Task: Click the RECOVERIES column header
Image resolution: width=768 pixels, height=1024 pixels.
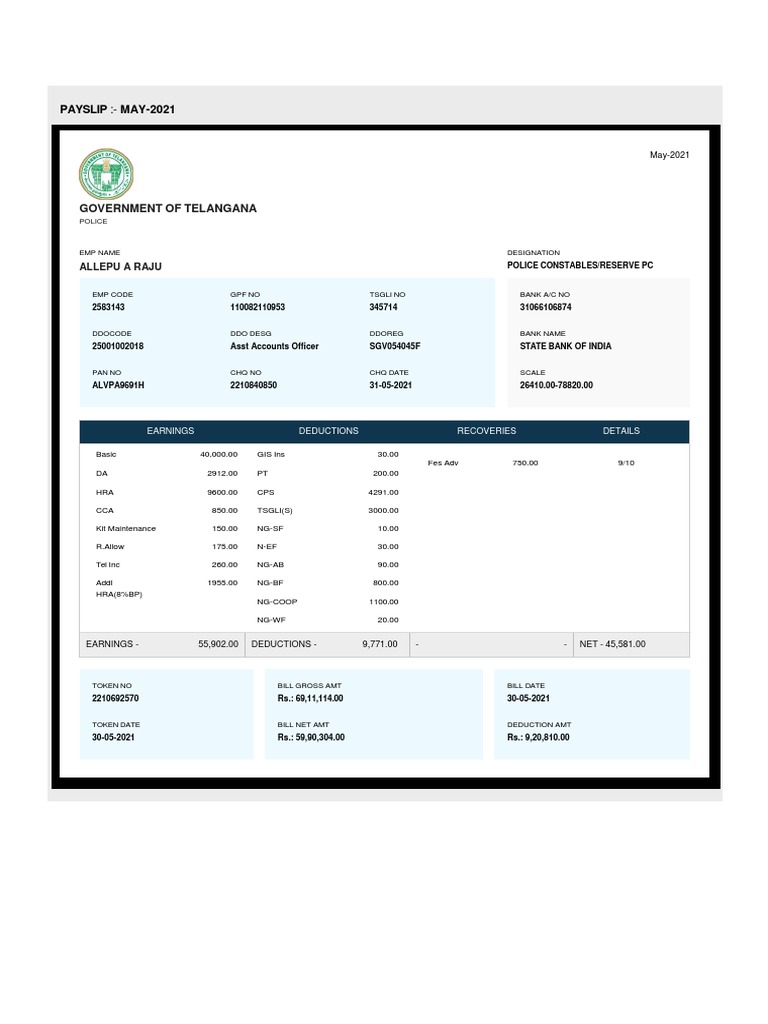Action: [487, 431]
